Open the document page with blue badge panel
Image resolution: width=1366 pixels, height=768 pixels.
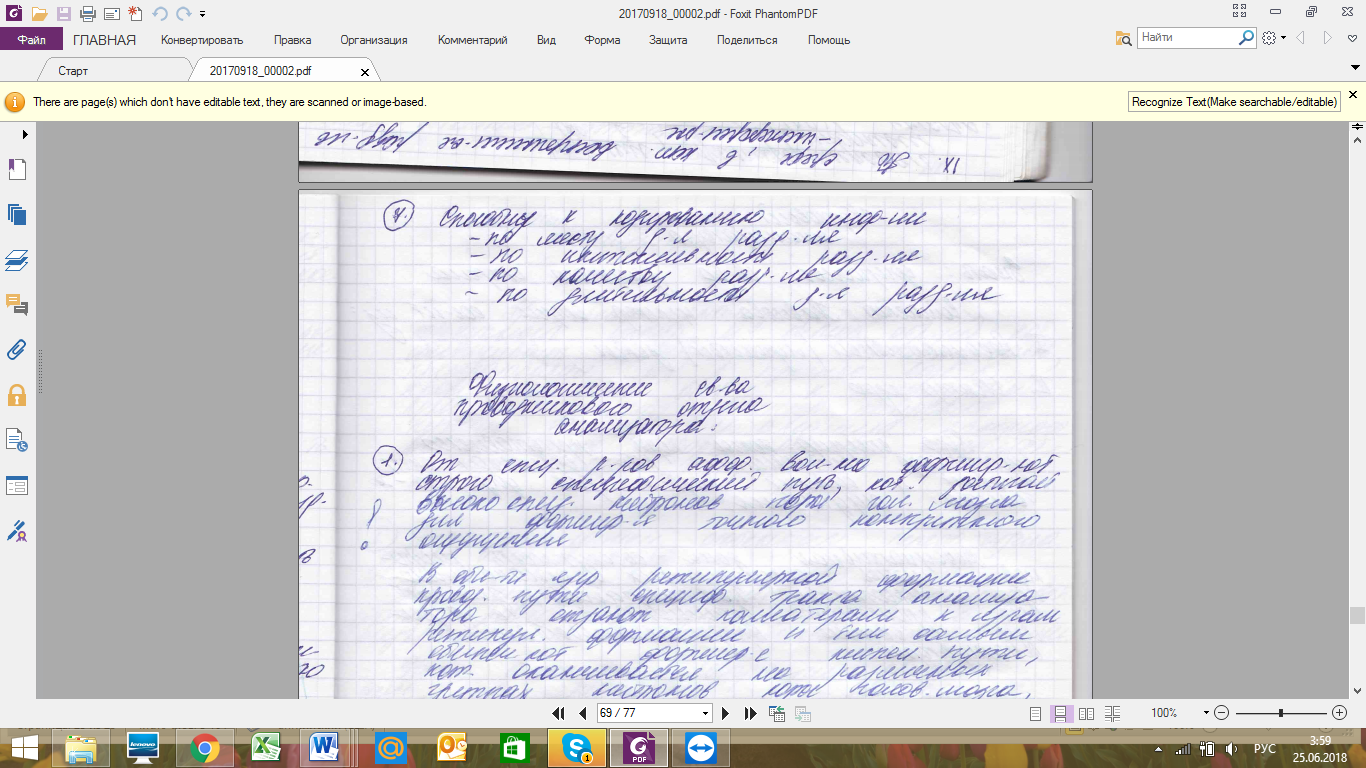pyautogui.click(x=17, y=440)
